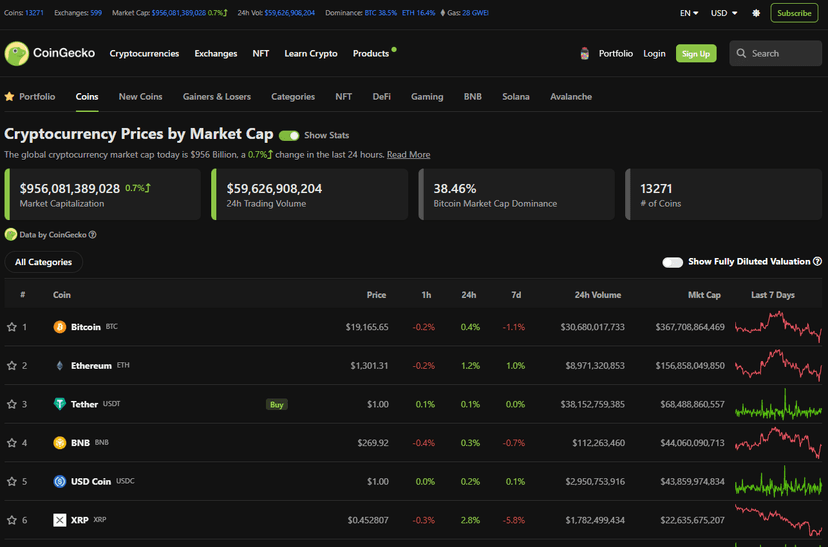Click the yellow BNB coin icon
The image size is (828, 547).
[60, 442]
